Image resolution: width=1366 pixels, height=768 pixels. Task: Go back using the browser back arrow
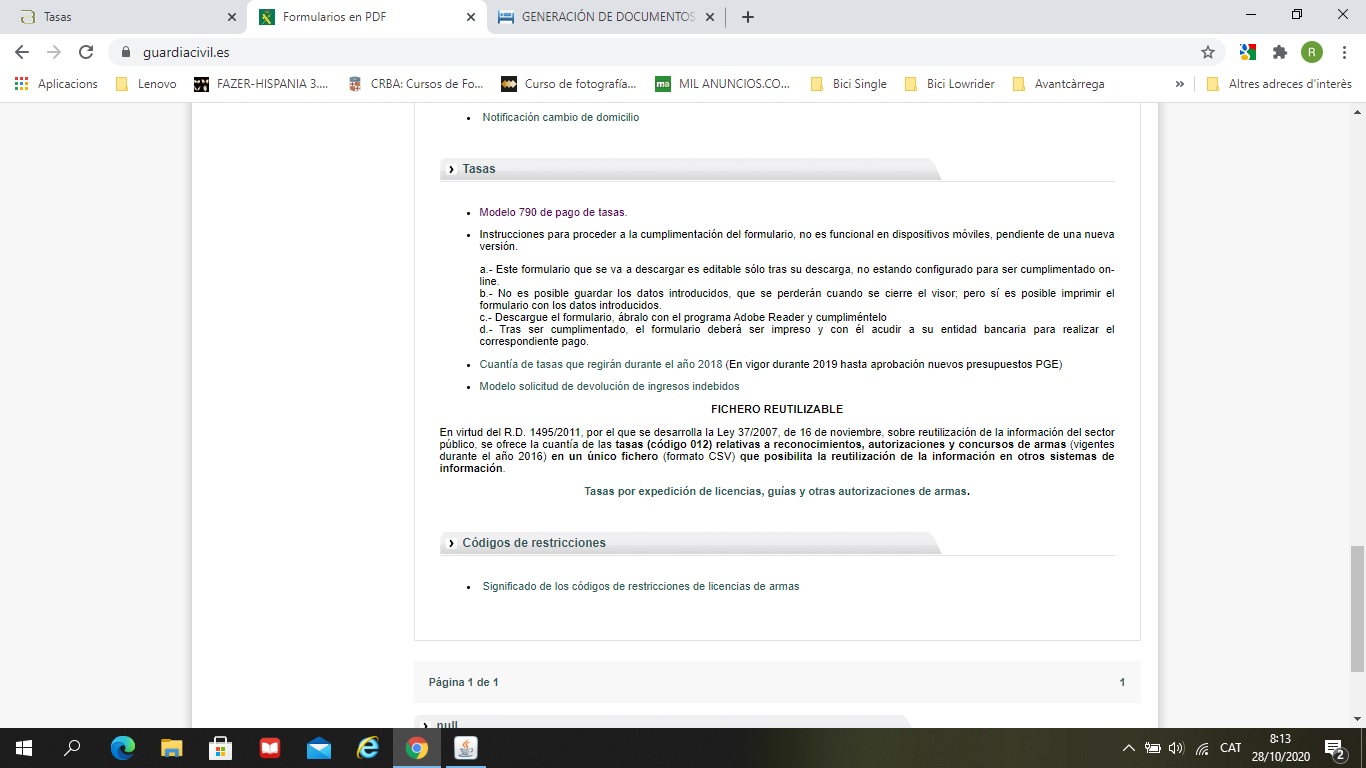pyautogui.click(x=22, y=52)
